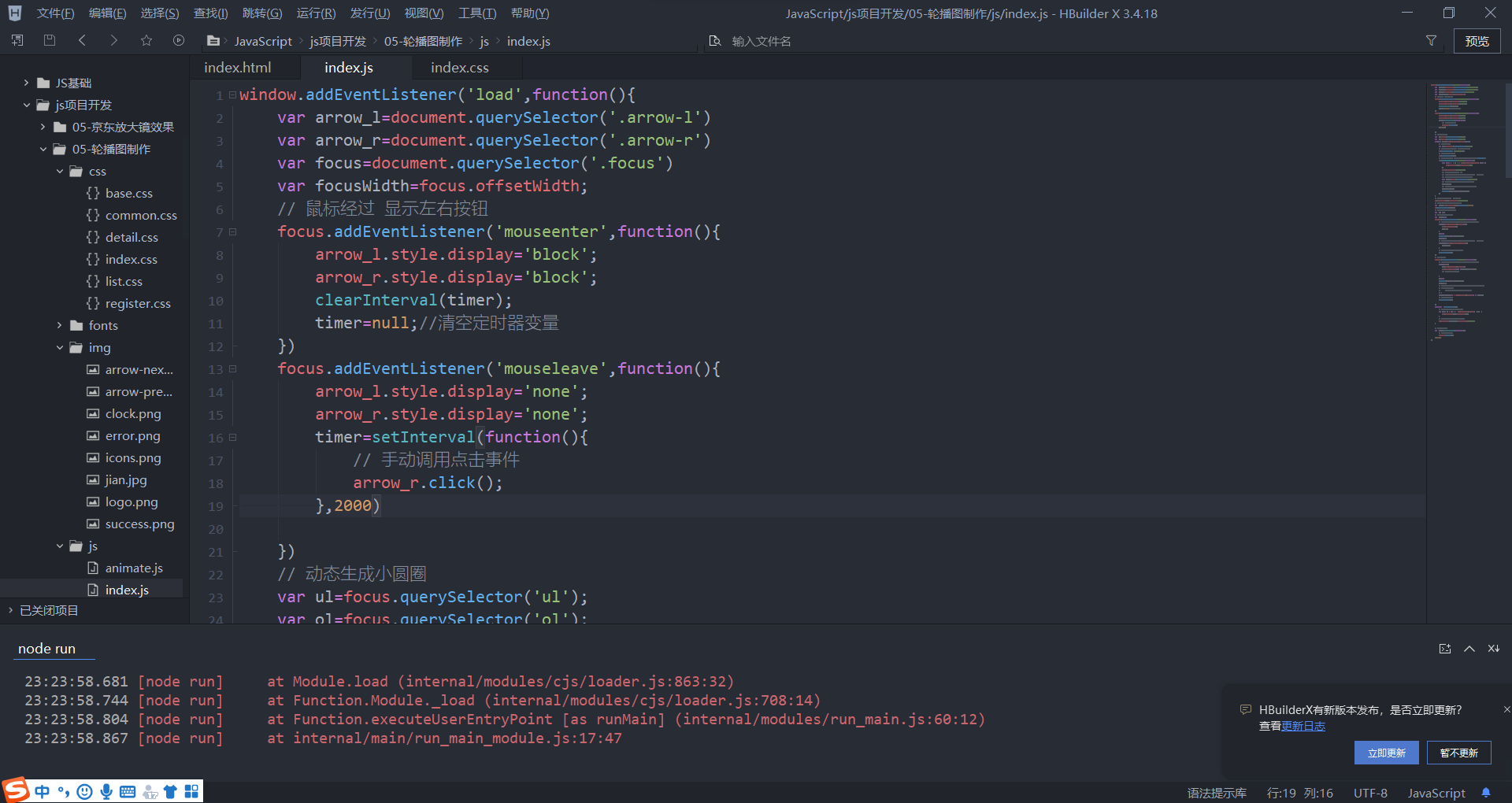Viewport: 1512px width, 803px height.
Task: Click the 输入文件名 search field
Action: [x=787, y=40]
